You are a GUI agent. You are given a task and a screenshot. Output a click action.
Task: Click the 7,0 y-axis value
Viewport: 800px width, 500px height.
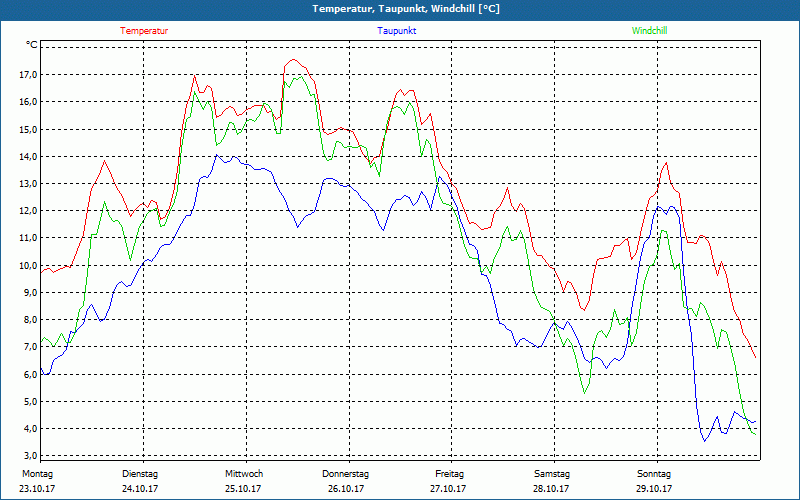point(28,348)
